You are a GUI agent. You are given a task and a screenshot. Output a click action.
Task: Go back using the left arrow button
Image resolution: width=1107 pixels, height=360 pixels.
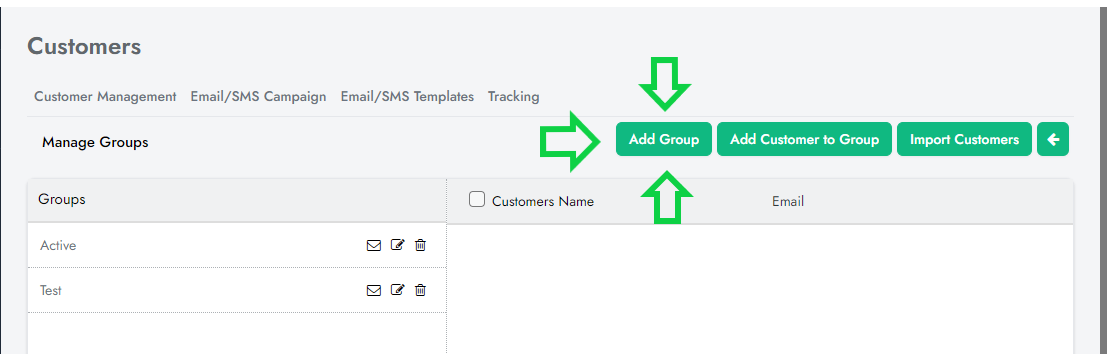(1053, 139)
